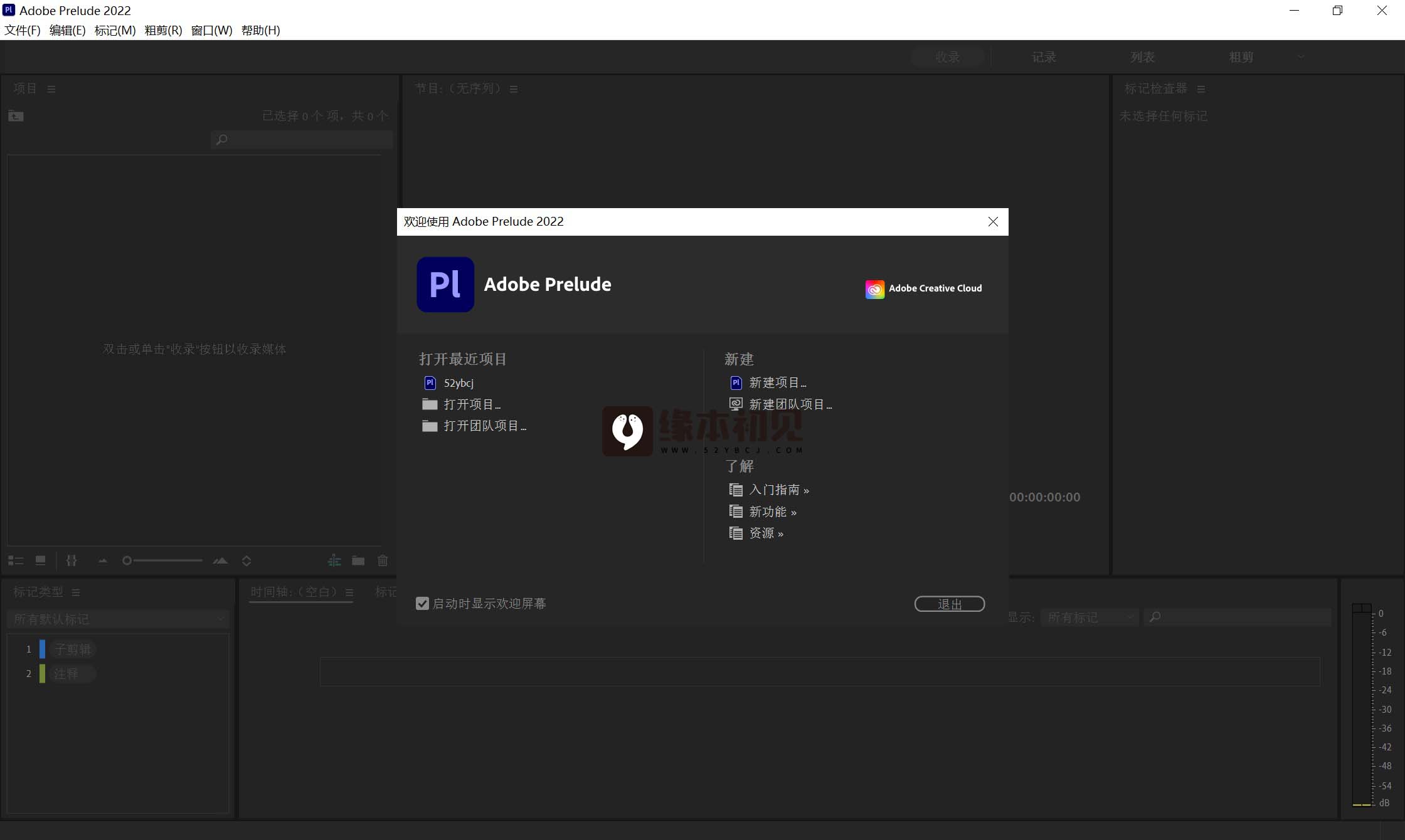The width and height of the screenshot is (1405, 840).
Task: Click the project panel search field
Action: click(x=302, y=139)
